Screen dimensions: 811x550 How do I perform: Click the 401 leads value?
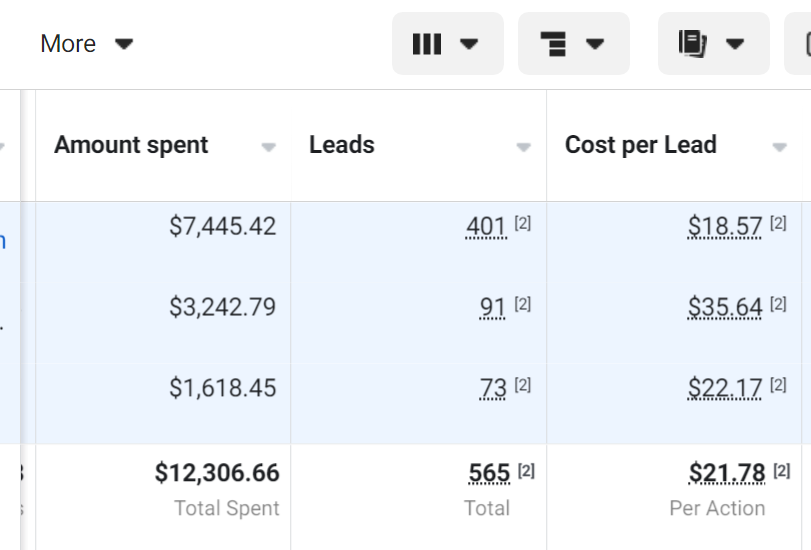(x=486, y=227)
